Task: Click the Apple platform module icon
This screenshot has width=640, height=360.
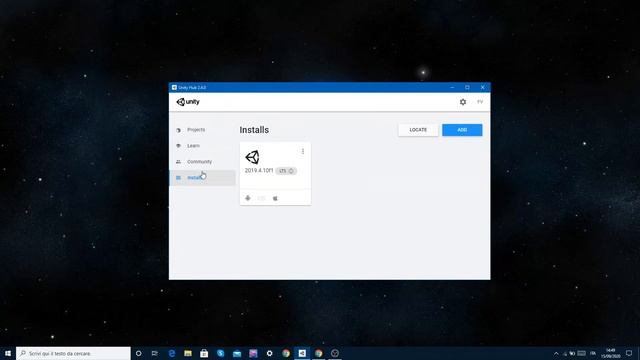Action: 275,198
